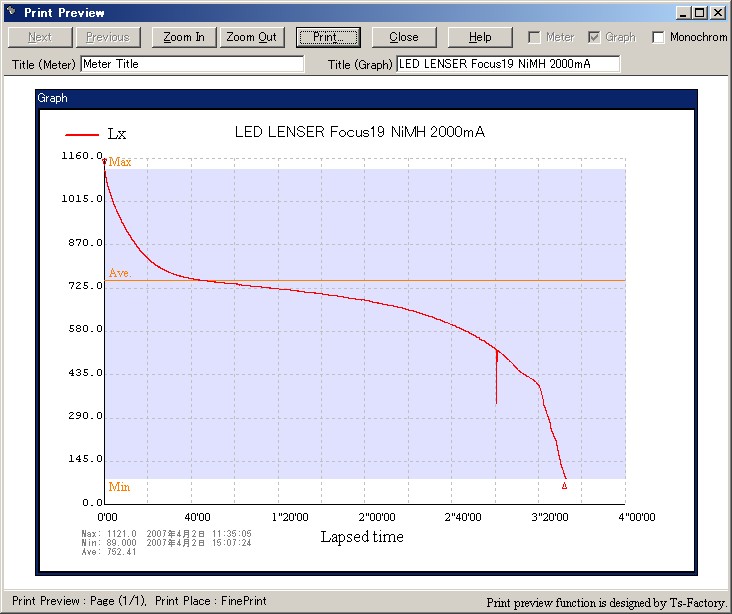Click the Previous page button

pyautogui.click(x=108, y=37)
